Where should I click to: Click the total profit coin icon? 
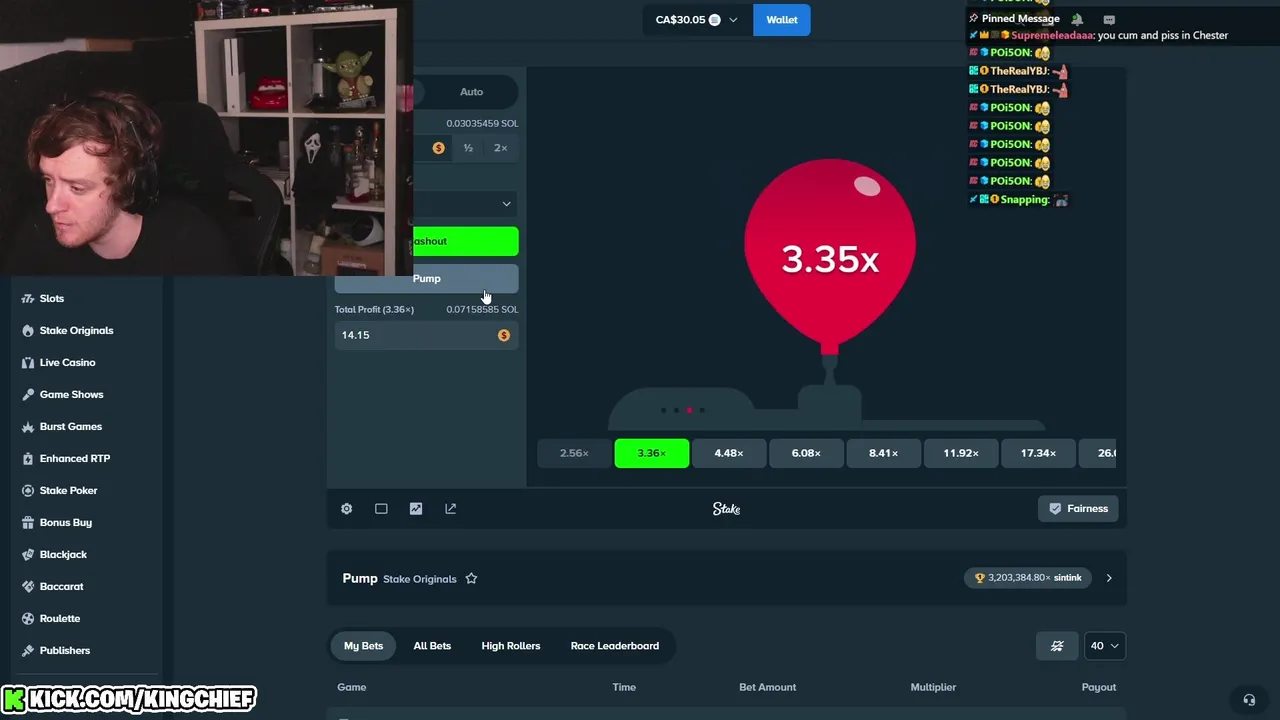(504, 336)
